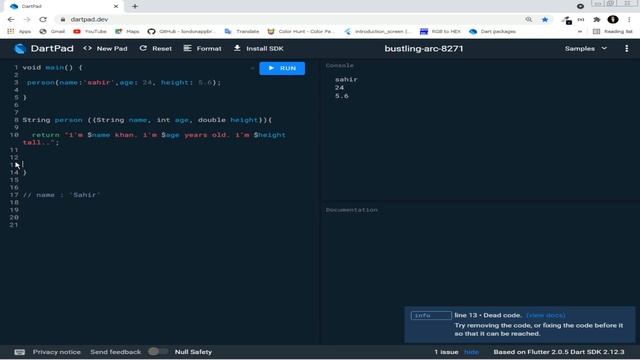This screenshot has height=360, width=640.
Task: Select the Console panel label
Action: point(340,65)
